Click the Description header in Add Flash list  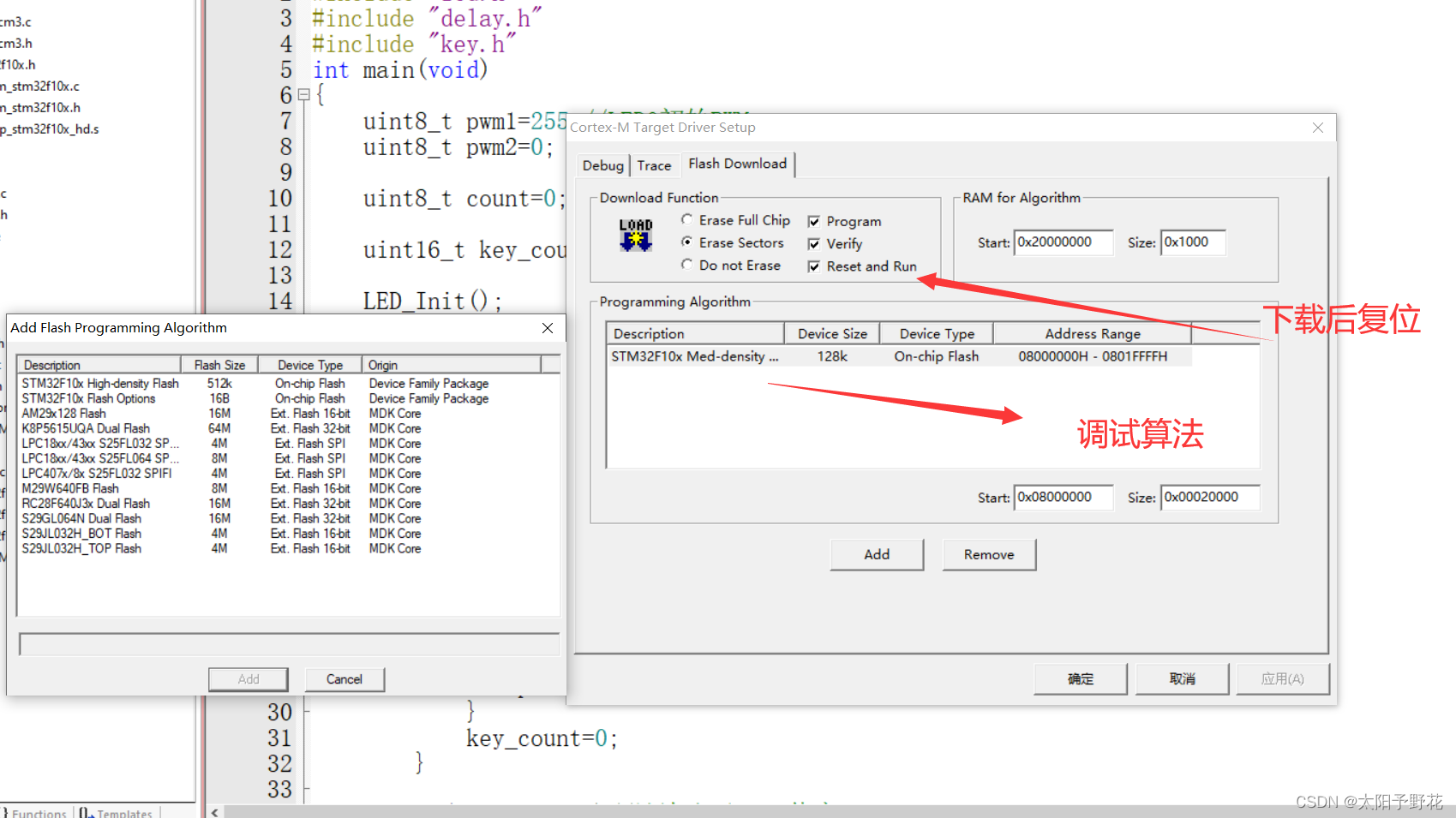click(x=99, y=365)
